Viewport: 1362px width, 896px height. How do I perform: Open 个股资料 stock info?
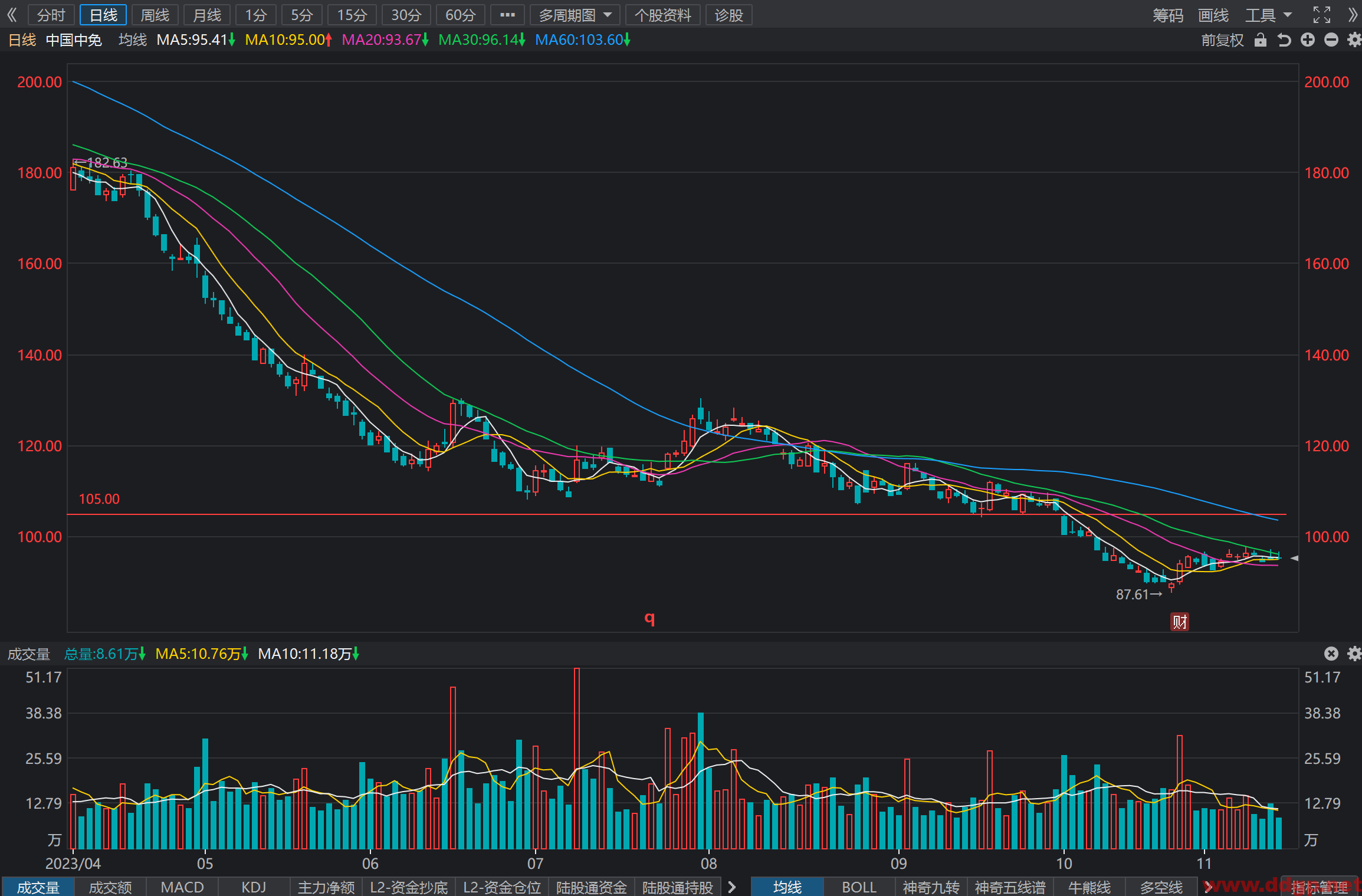[662, 15]
